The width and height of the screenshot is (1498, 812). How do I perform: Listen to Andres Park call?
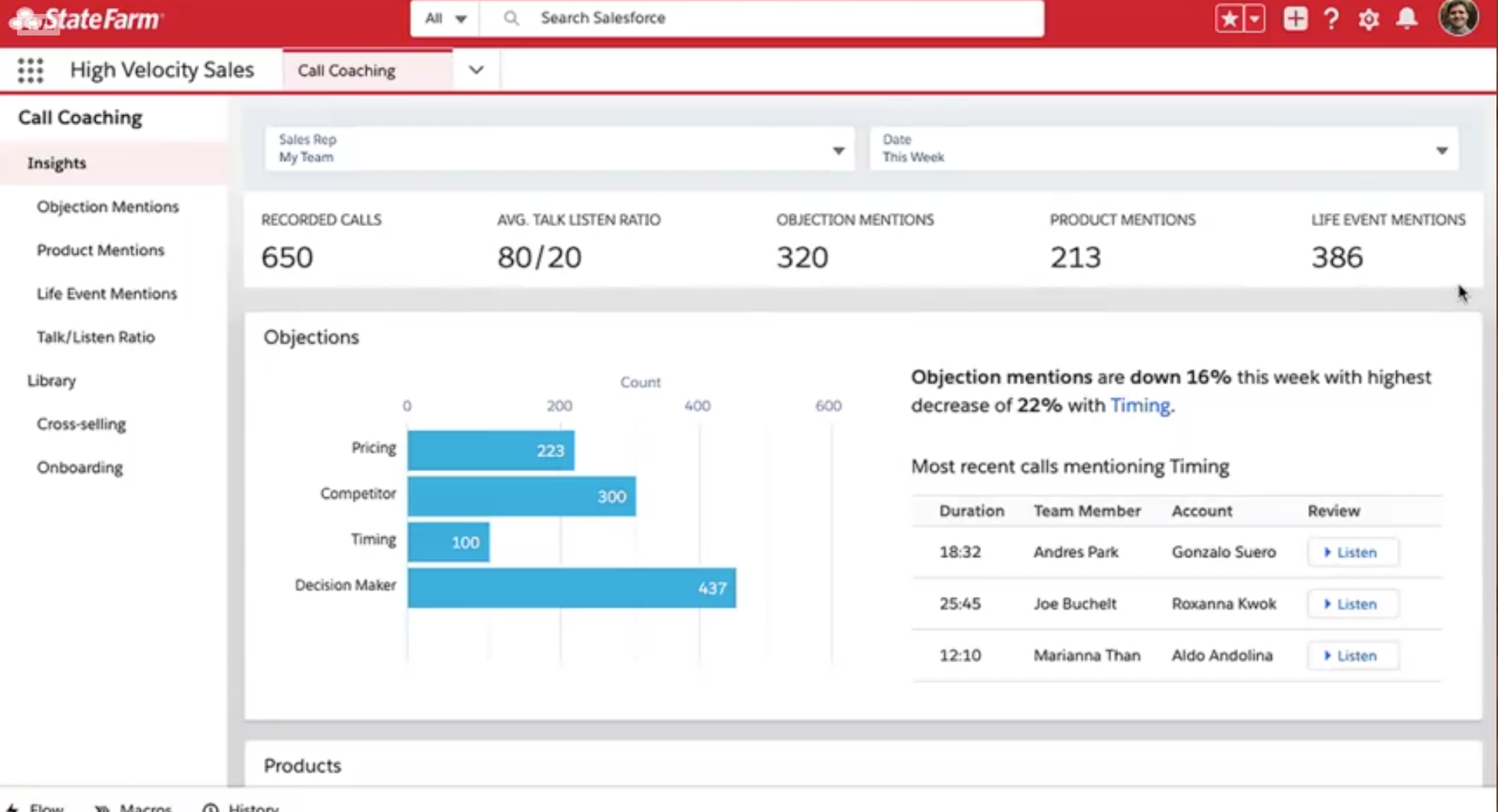(x=1352, y=553)
